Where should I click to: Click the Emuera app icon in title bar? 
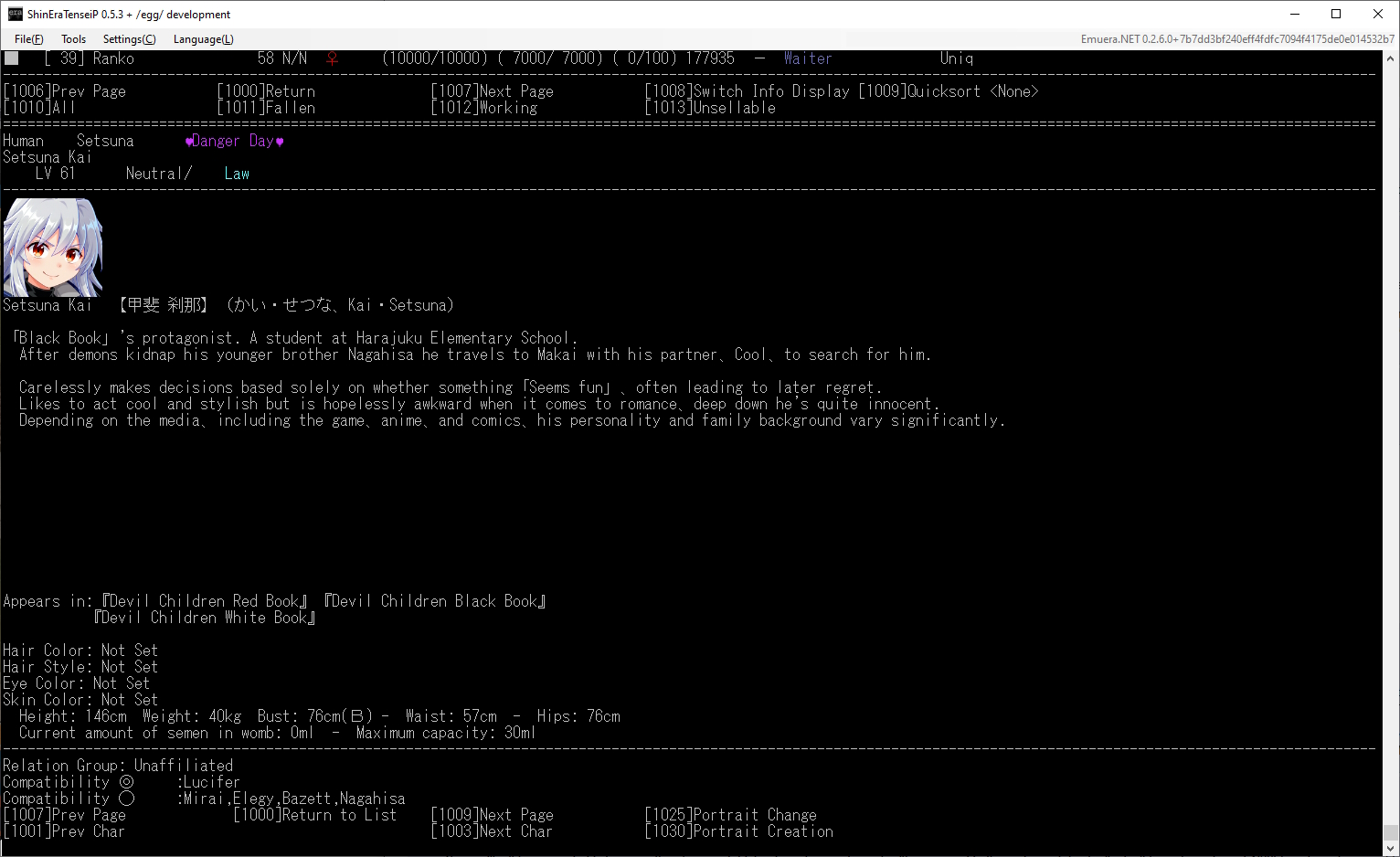click(15, 14)
